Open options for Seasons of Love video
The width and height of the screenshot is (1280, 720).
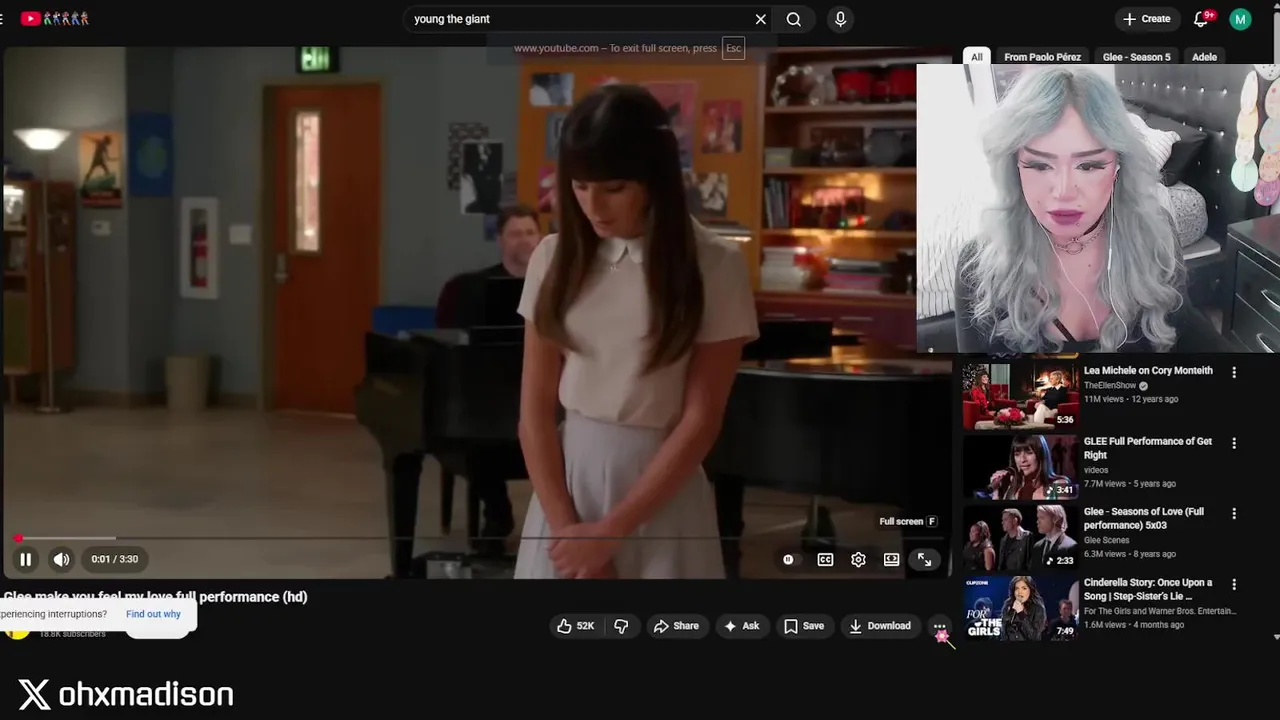1234,514
